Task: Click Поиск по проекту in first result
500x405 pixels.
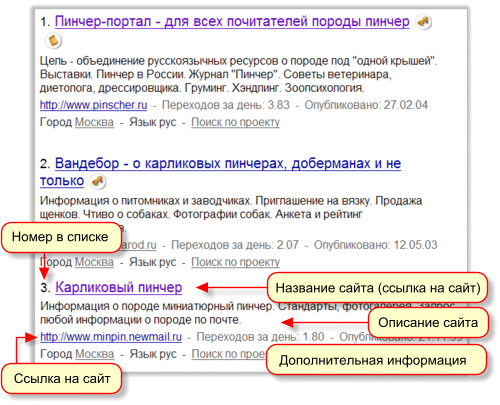Action: [235, 122]
